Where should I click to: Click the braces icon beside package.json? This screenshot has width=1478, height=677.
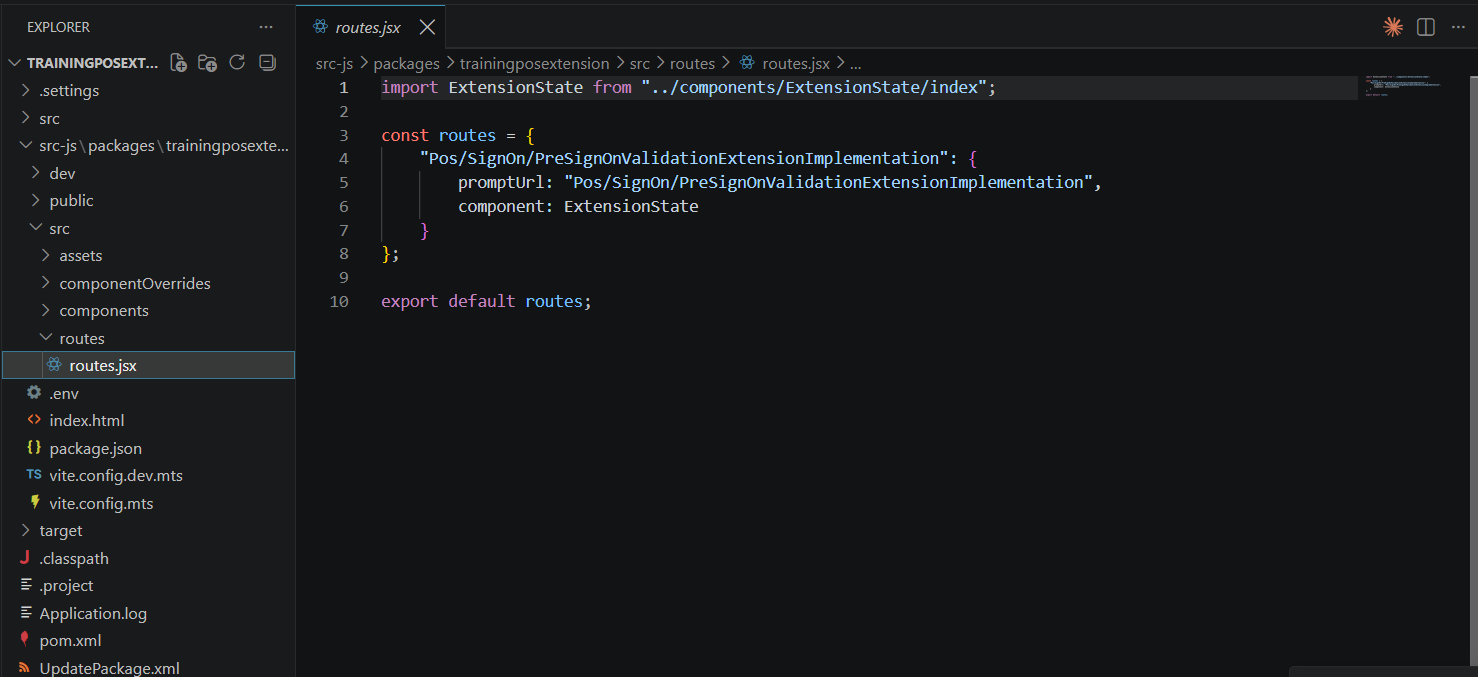(x=34, y=448)
